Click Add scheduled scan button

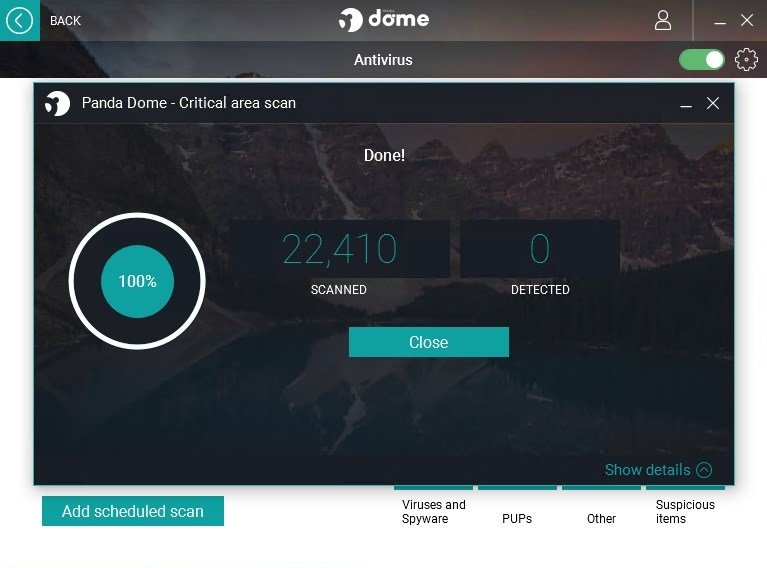(133, 511)
